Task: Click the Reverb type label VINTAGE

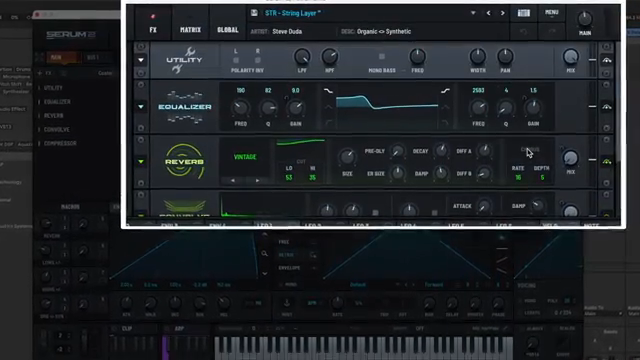Action: [245, 157]
